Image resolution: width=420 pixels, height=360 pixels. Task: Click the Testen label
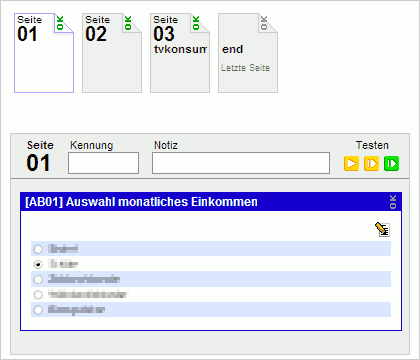coord(372,145)
